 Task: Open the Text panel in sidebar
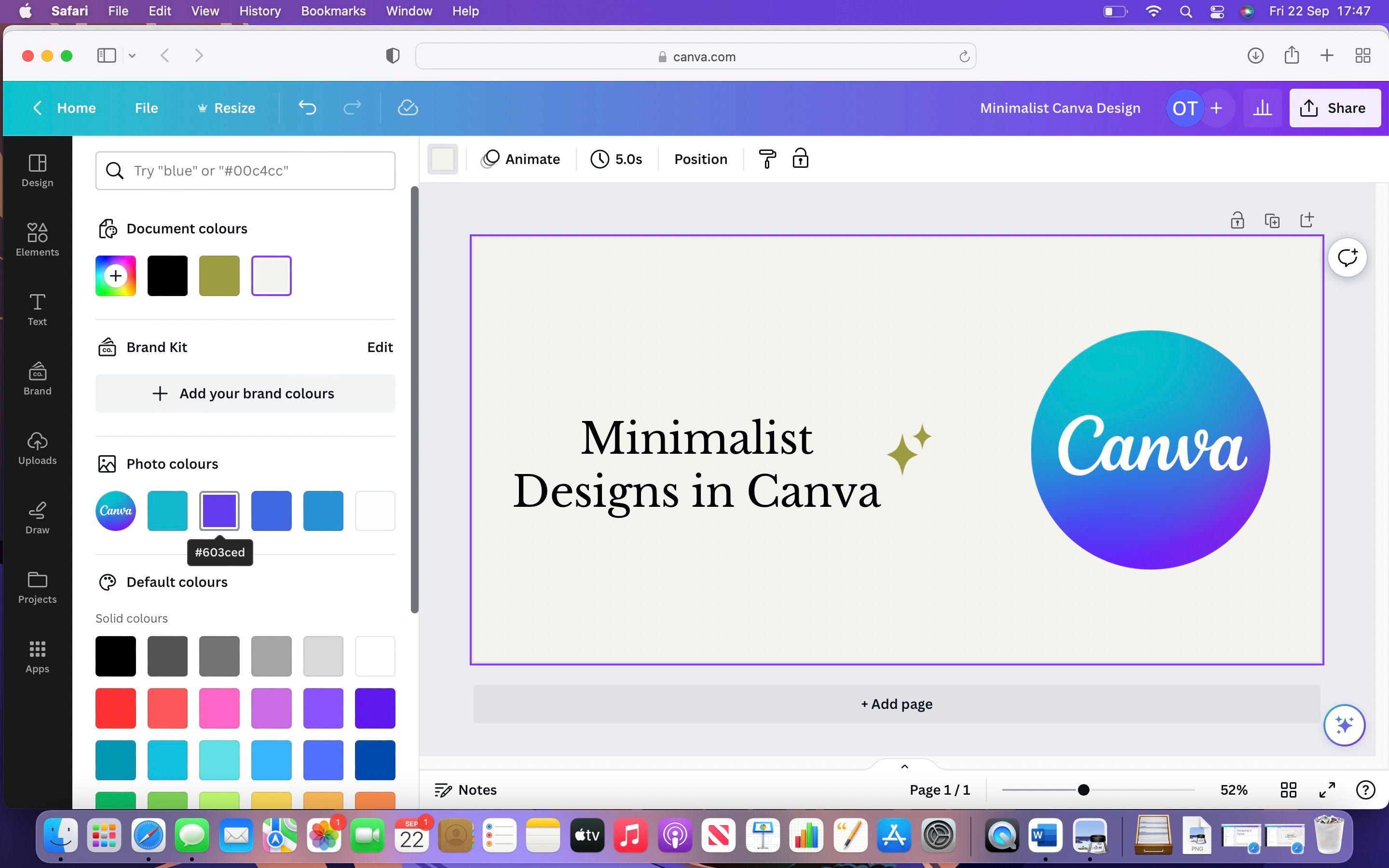37,308
